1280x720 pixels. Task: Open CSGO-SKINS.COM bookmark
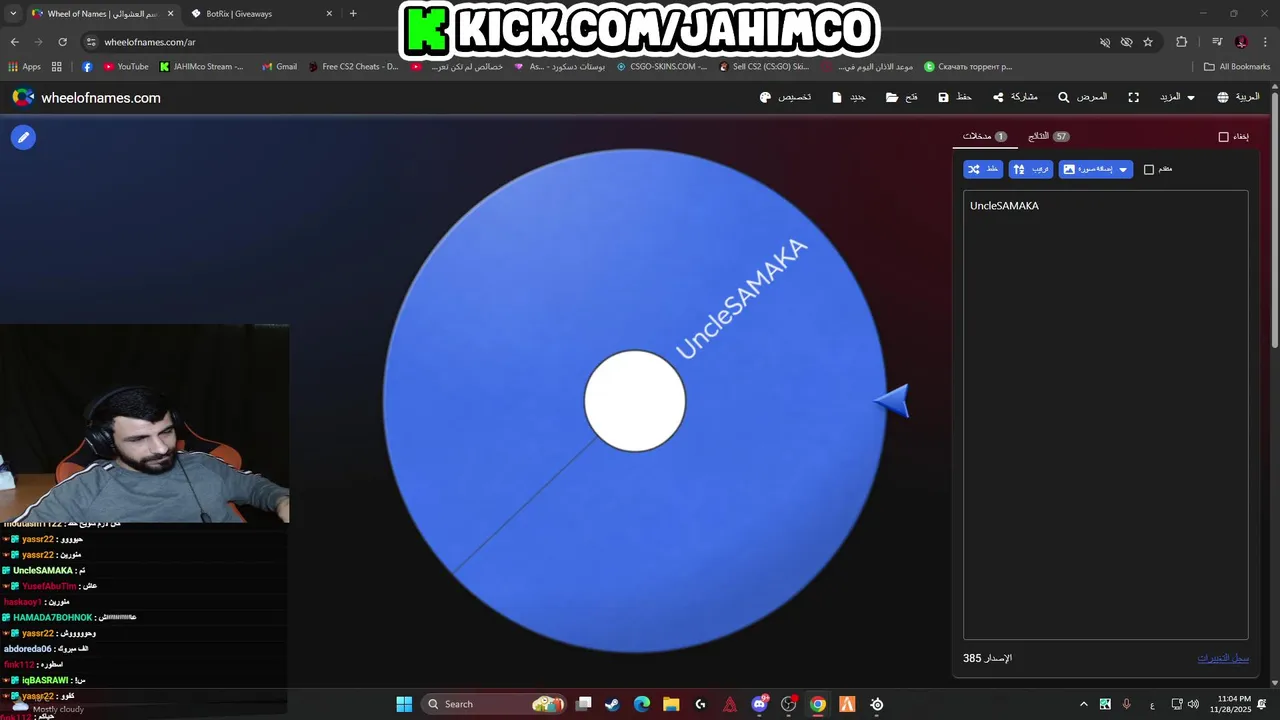coord(661,67)
